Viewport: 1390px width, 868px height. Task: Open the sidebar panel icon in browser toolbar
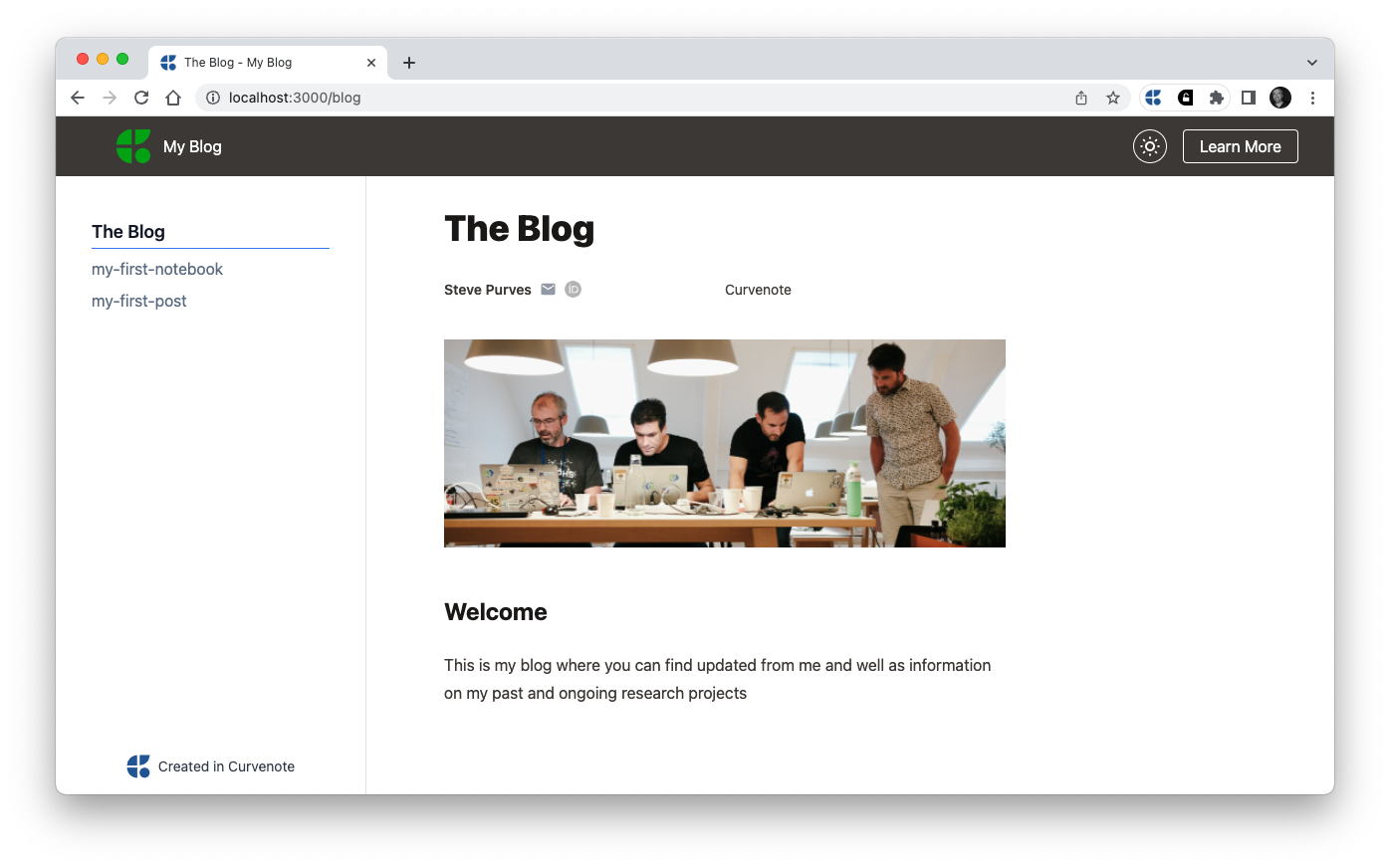(1249, 97)
